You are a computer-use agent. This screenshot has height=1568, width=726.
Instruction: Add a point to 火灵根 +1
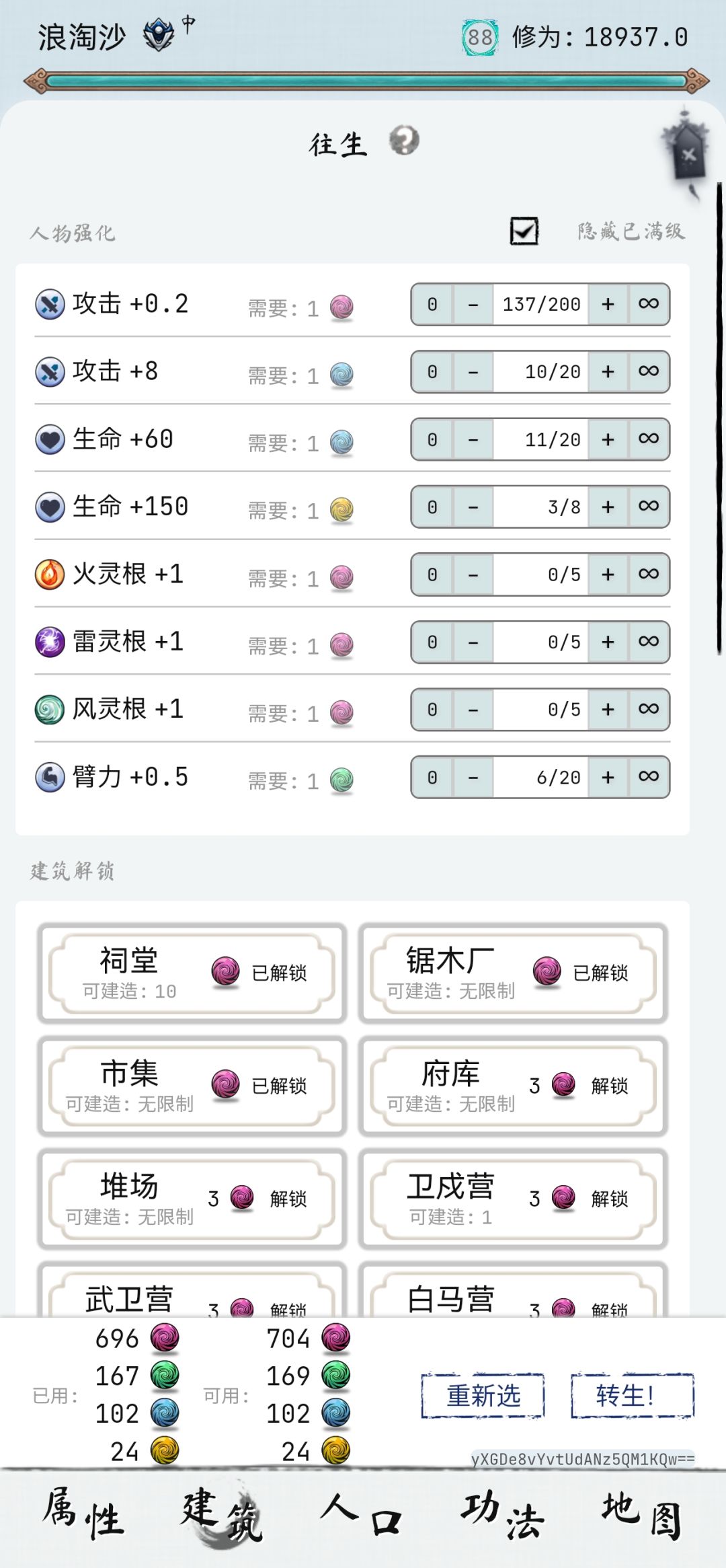608,574
